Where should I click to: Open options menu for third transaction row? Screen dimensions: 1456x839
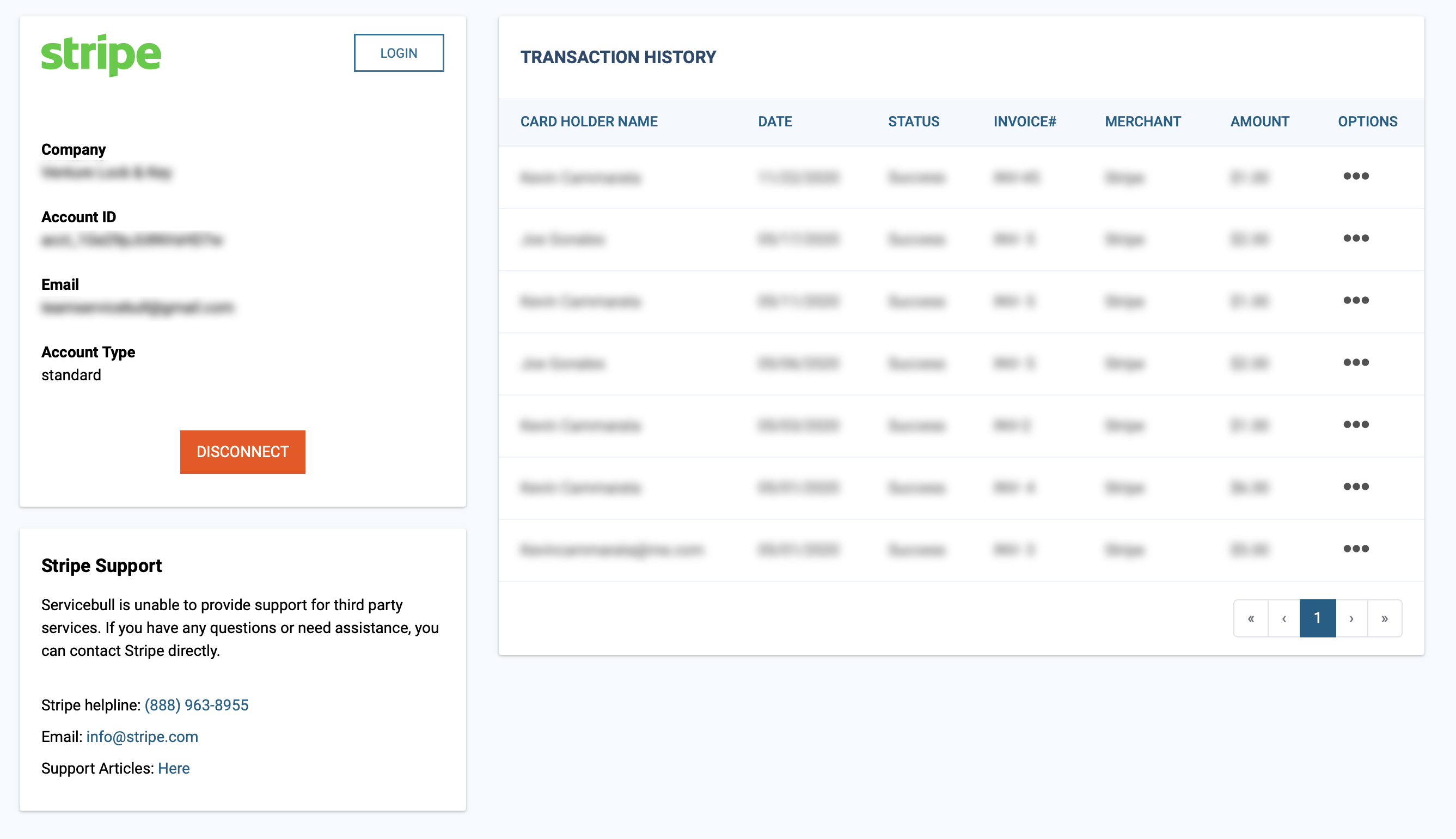coord(1356,300)
